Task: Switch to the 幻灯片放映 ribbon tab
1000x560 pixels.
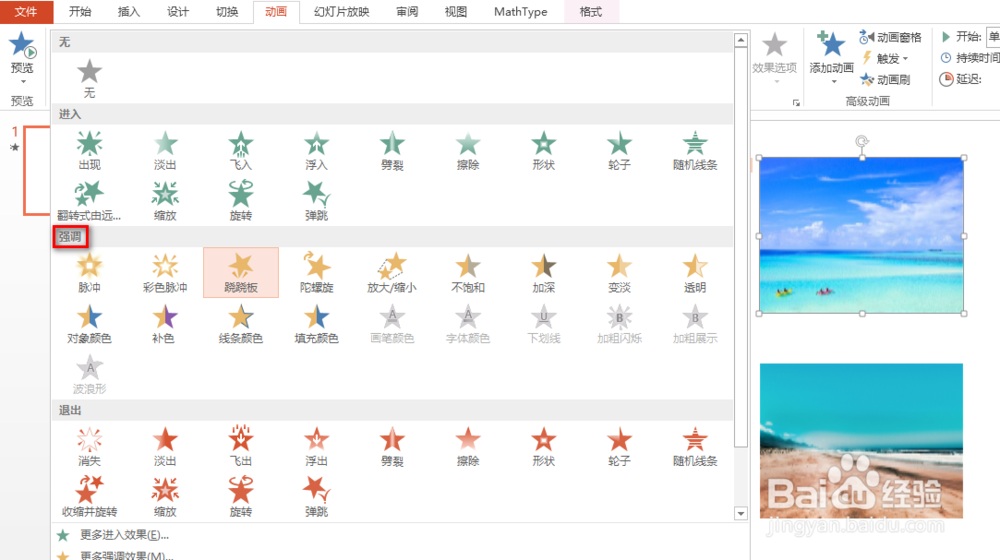Action: click(342, 11)
